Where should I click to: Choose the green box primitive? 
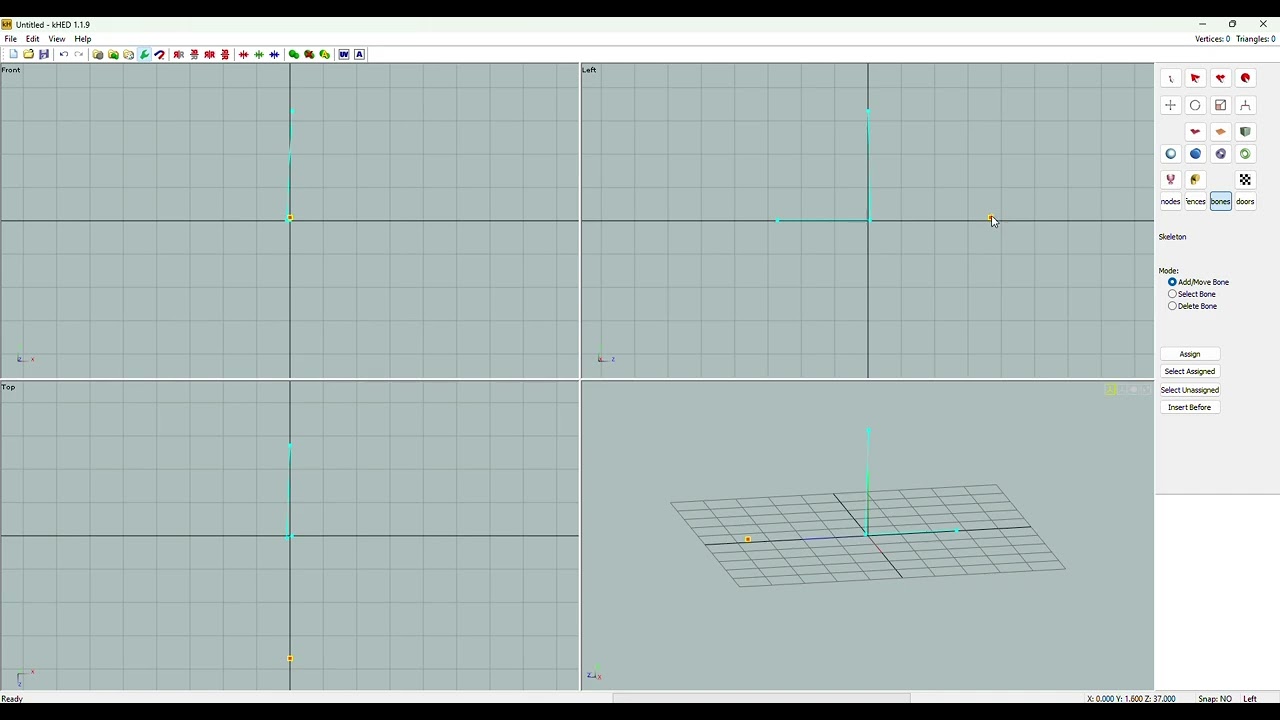click(1245, 131)
